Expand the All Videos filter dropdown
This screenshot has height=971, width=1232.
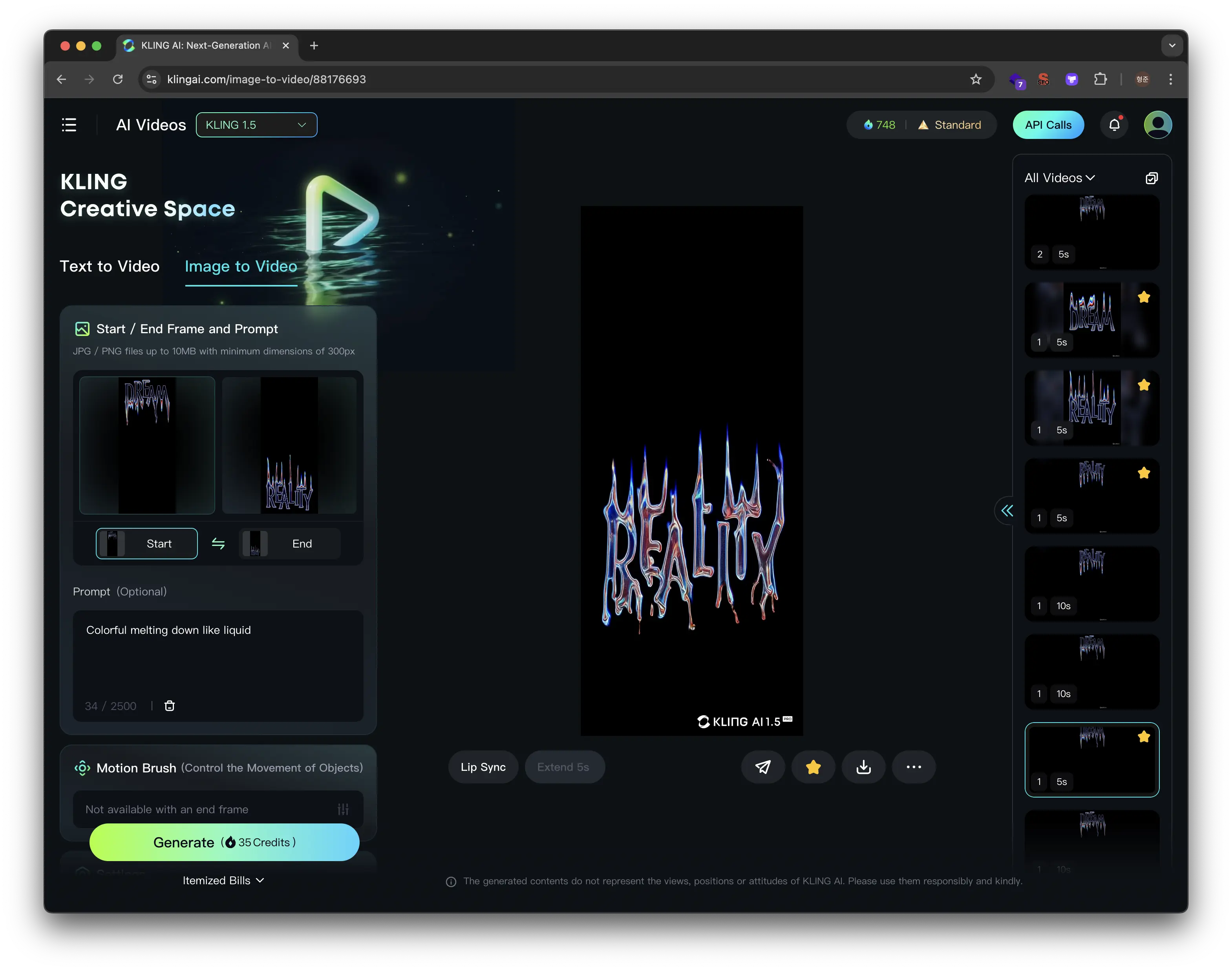(1059, 178)
